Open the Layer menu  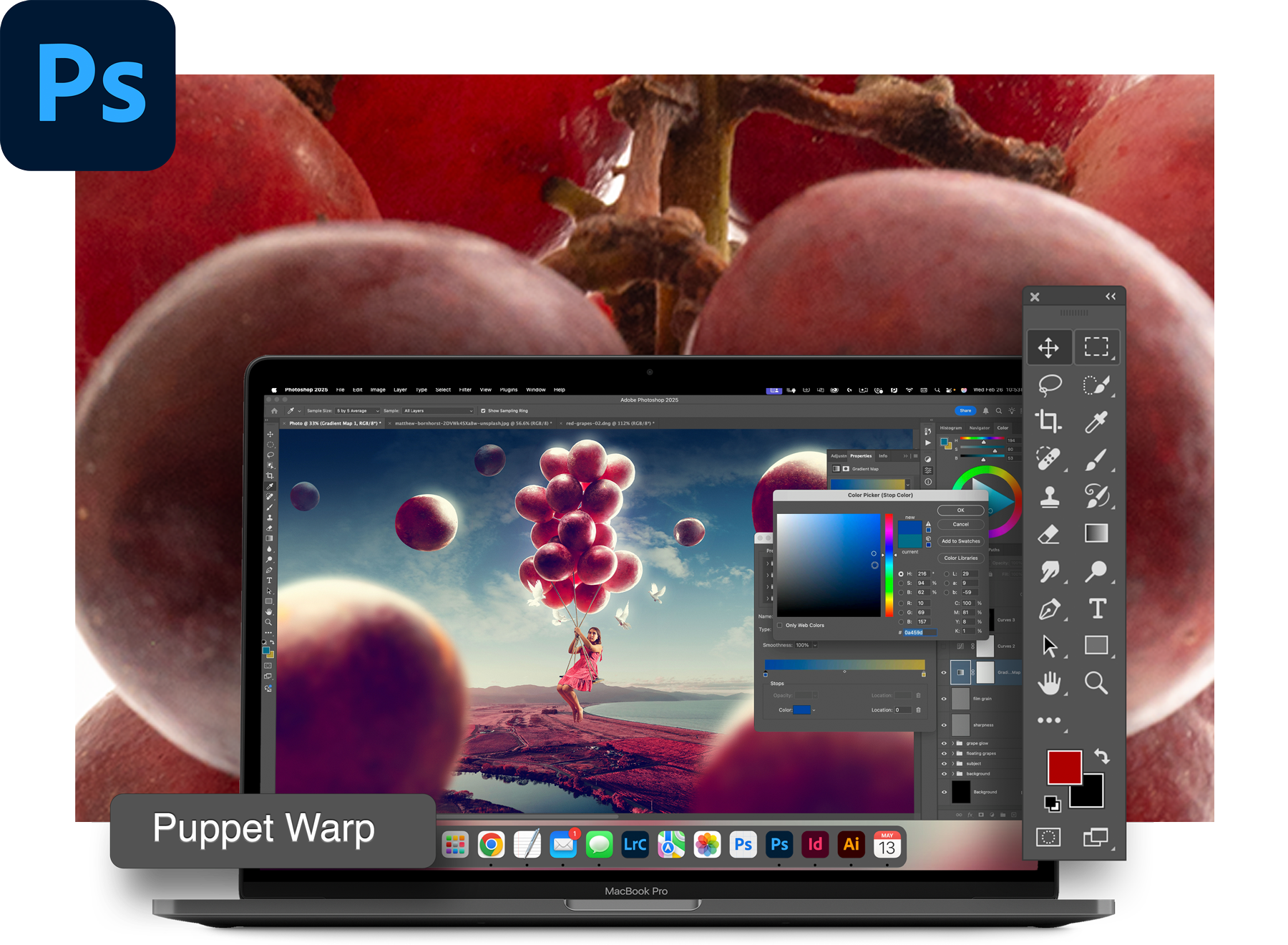400,390
